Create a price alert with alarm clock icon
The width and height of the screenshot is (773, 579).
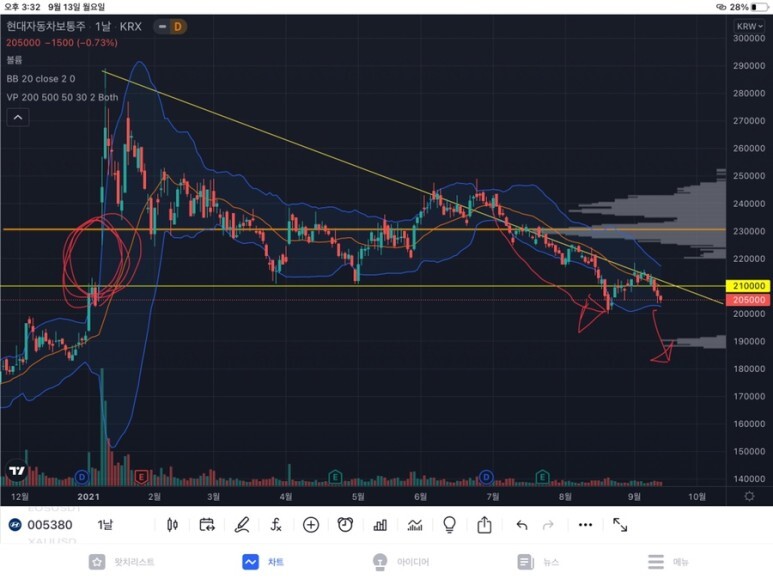pyautogui.click(x=345, y=525)
